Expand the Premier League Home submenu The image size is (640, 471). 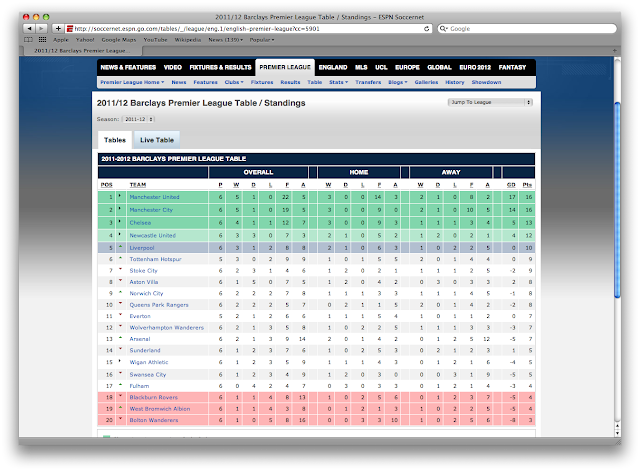(x=132, y=82)
